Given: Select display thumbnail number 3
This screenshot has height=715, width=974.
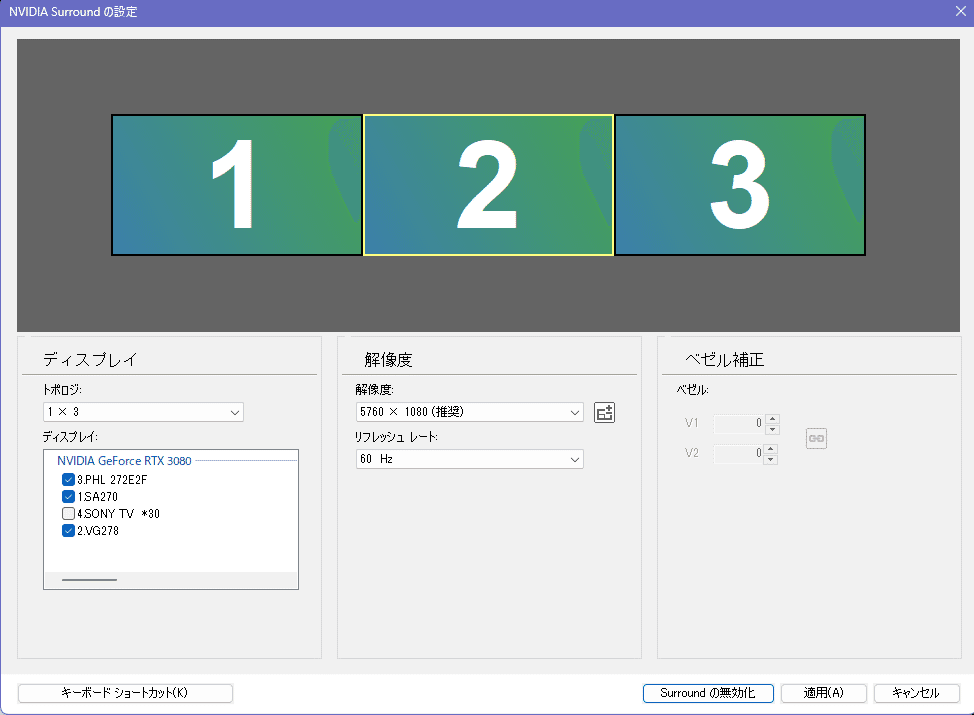Looking at the screenshot, I should point(740,184).
